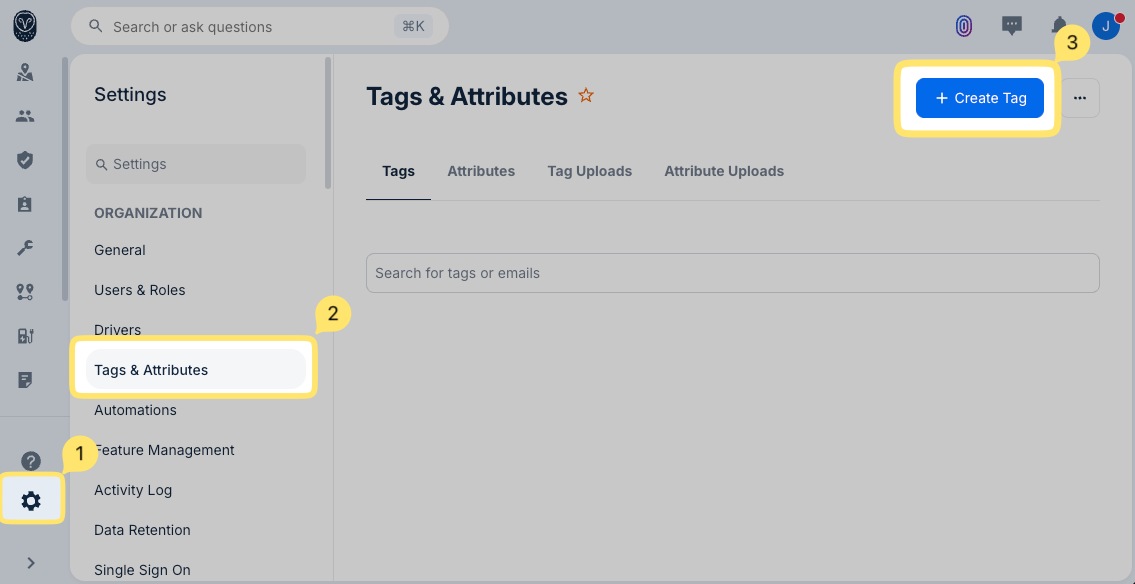Open Users & Roles settings
The width and height of the screenshot is (1135, 584).
[x=140, y=290]
